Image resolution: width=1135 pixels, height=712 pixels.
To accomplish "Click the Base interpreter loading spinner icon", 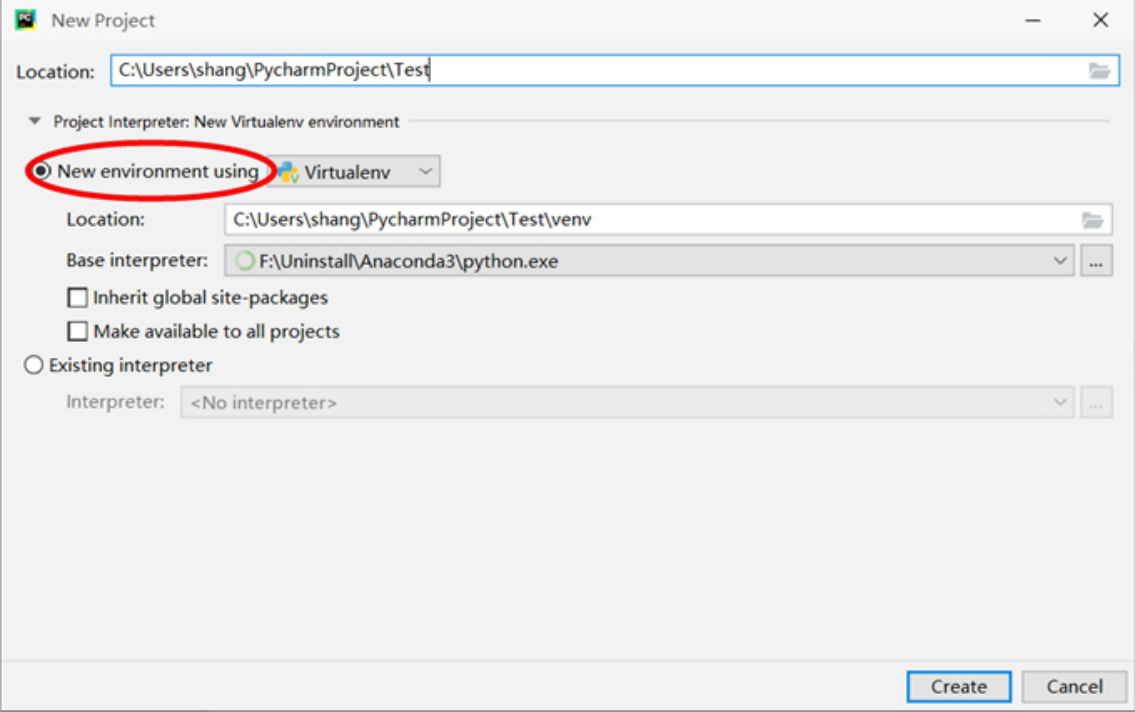I will 245,261.
